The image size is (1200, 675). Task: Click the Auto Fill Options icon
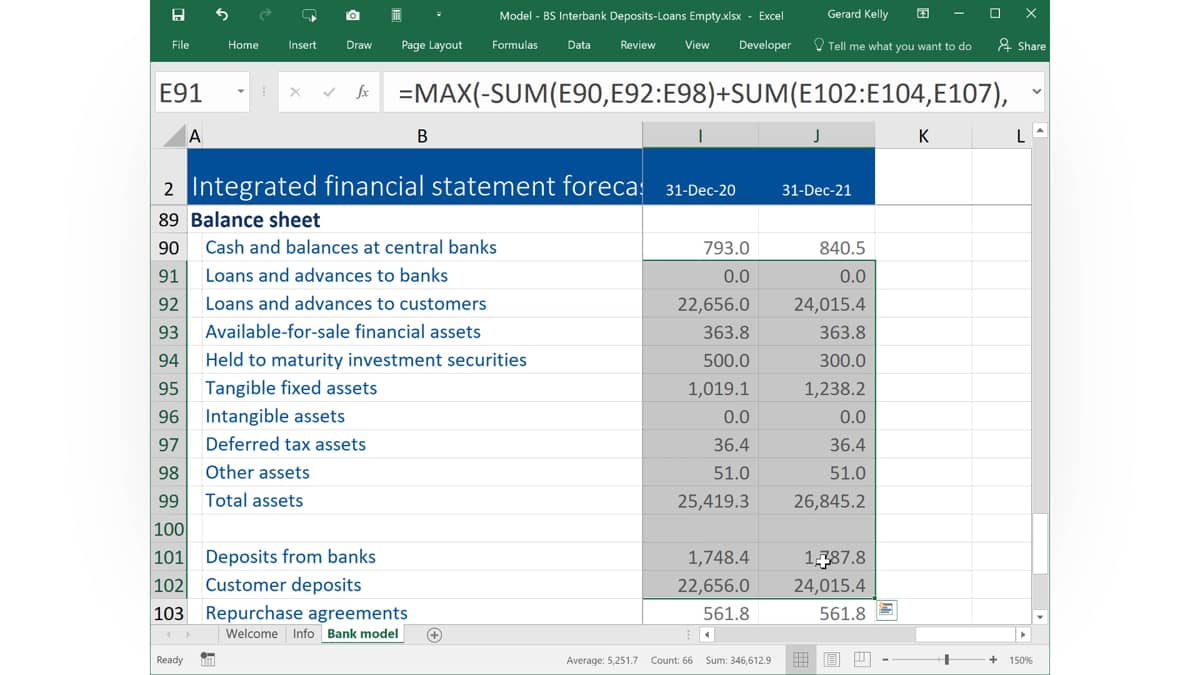pyautogui.click(x=887, y=610)
